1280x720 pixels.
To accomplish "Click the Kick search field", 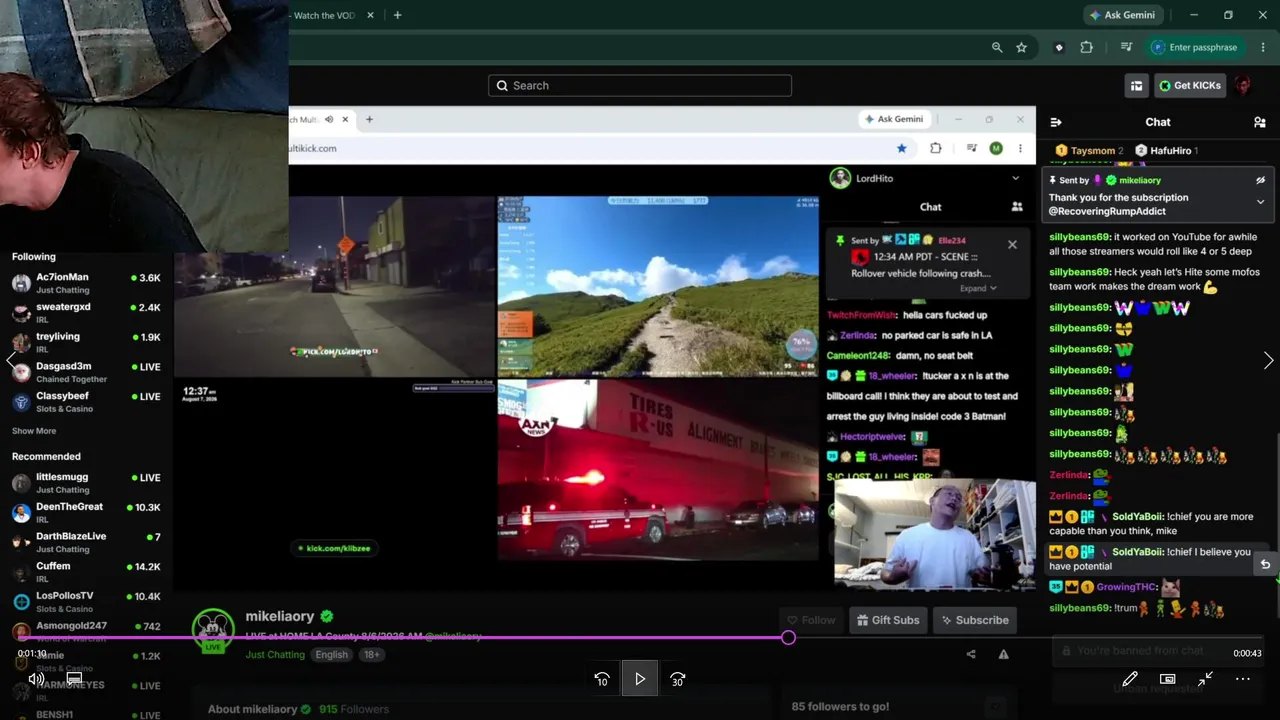I will point(640,85).
